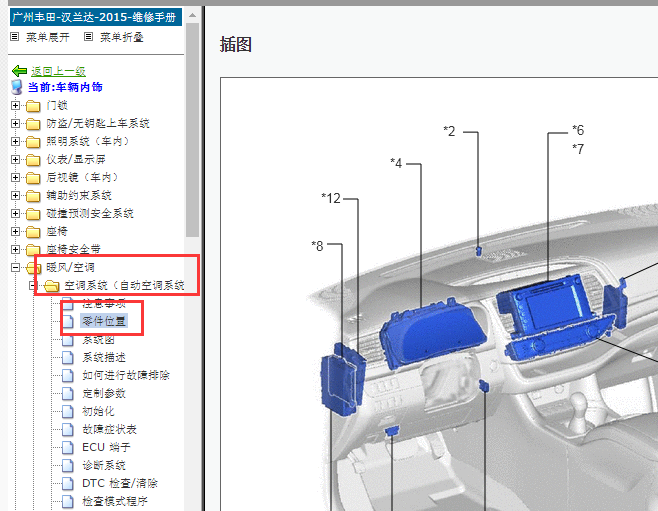This screenshot has height=511, width=658.
Task: Click the 当前:车辆内饰 label
Action: [x=65, y=87]
